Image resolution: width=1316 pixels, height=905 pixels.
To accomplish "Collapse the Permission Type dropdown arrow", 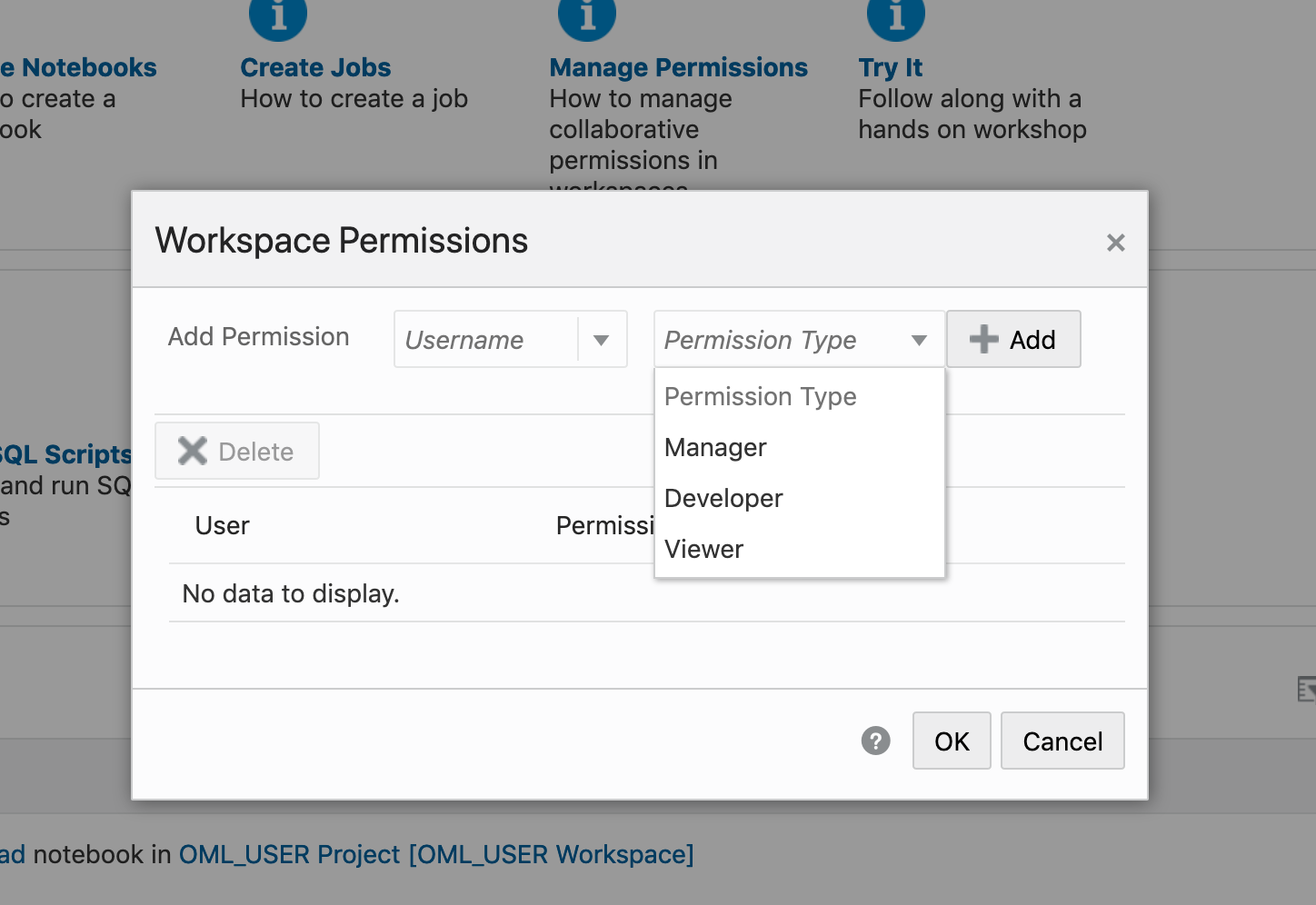I will (919, 340).
